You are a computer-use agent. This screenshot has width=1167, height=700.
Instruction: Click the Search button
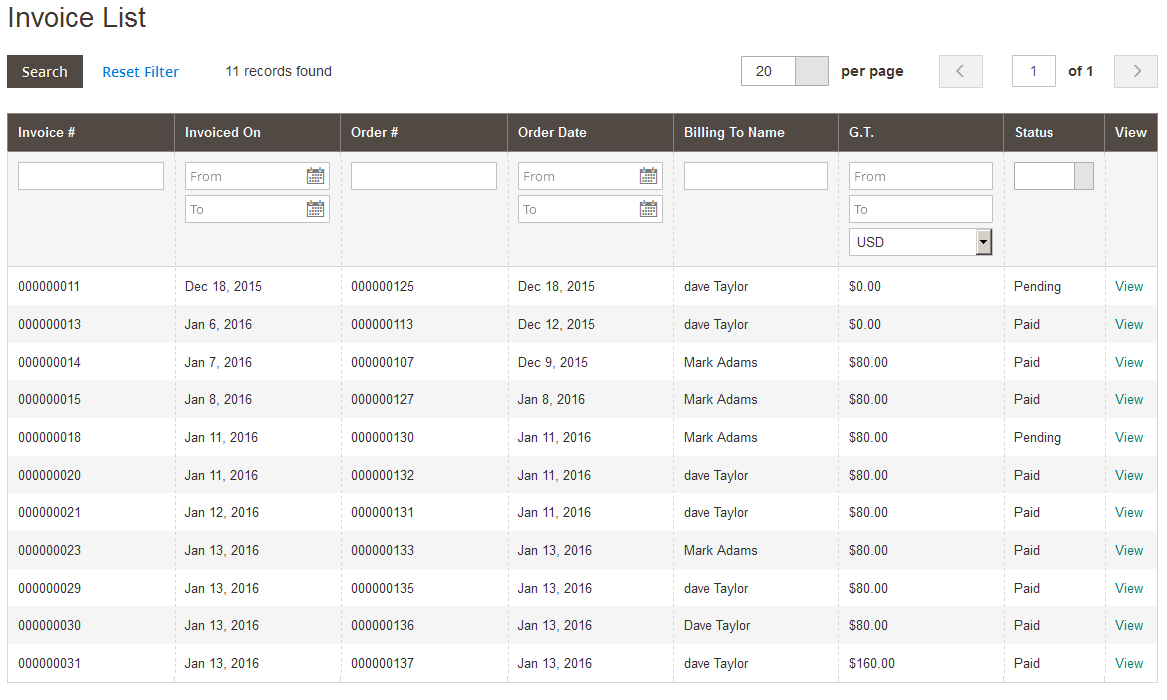45,72
